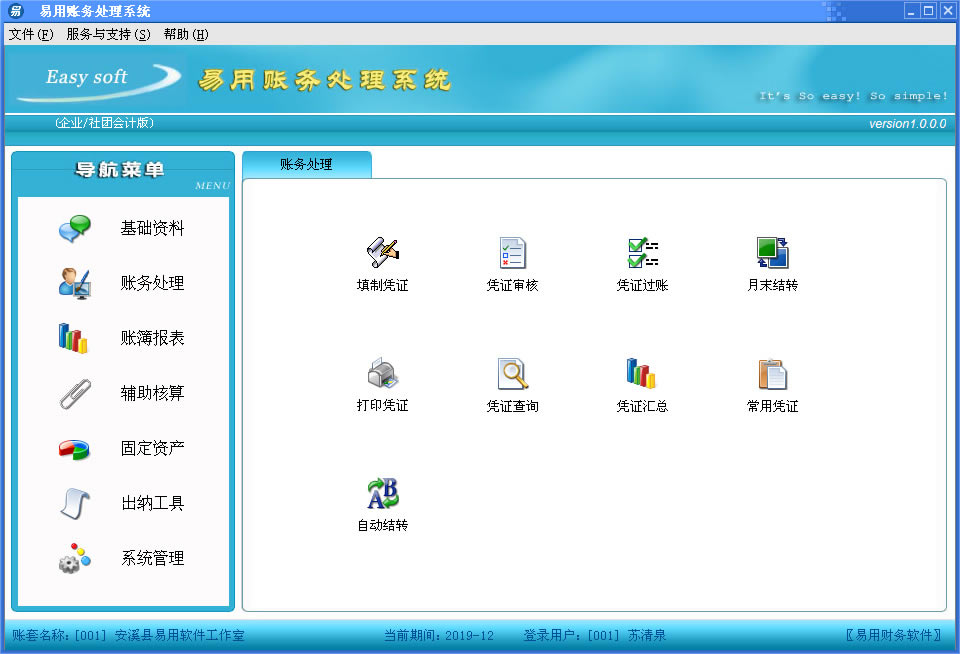Select 基础资料 label in navigation menu
This screenshot has width=960, height=654.
152,228
